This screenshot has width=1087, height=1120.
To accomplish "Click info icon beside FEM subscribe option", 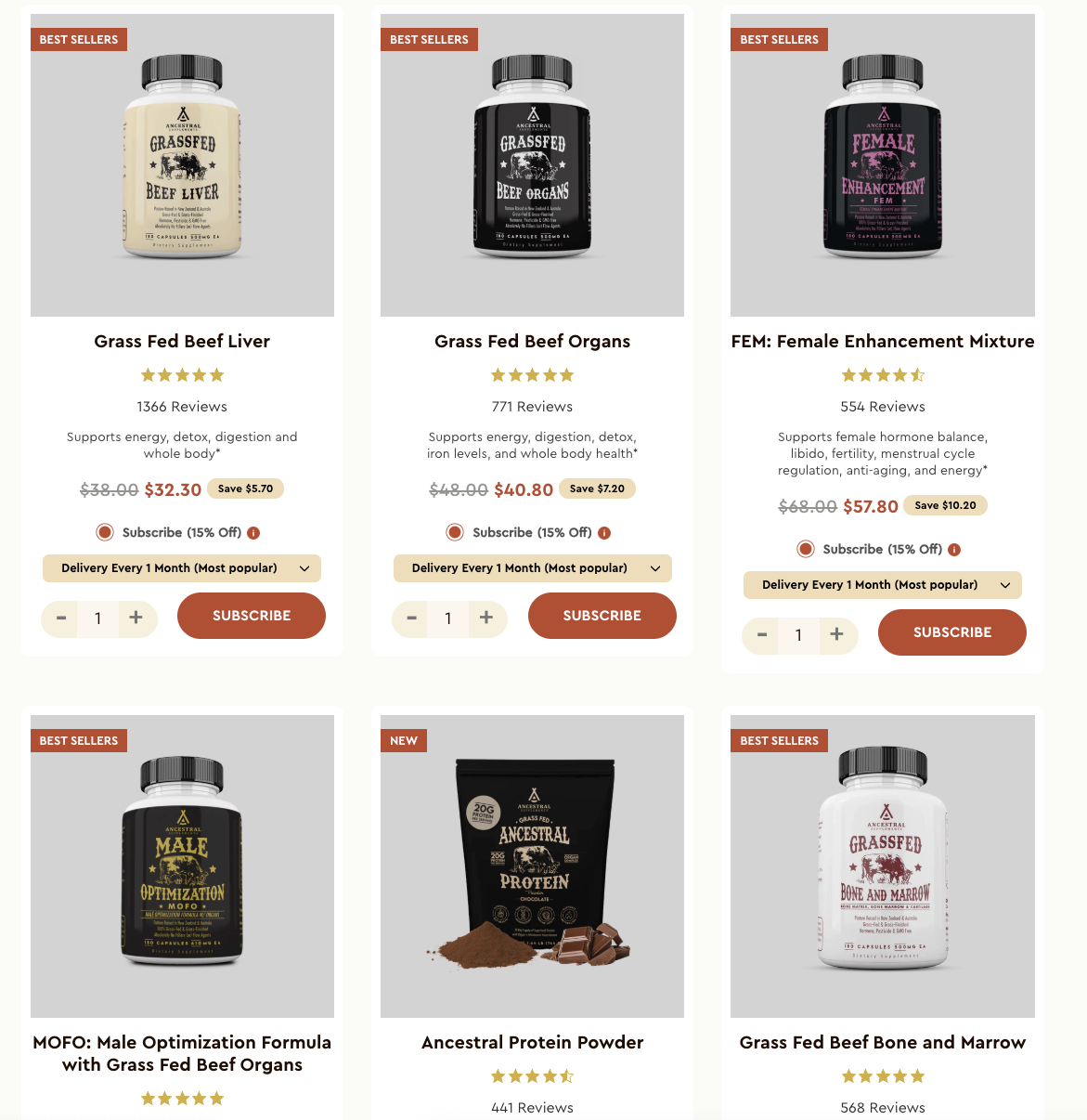I will click(x=954, y=550).
